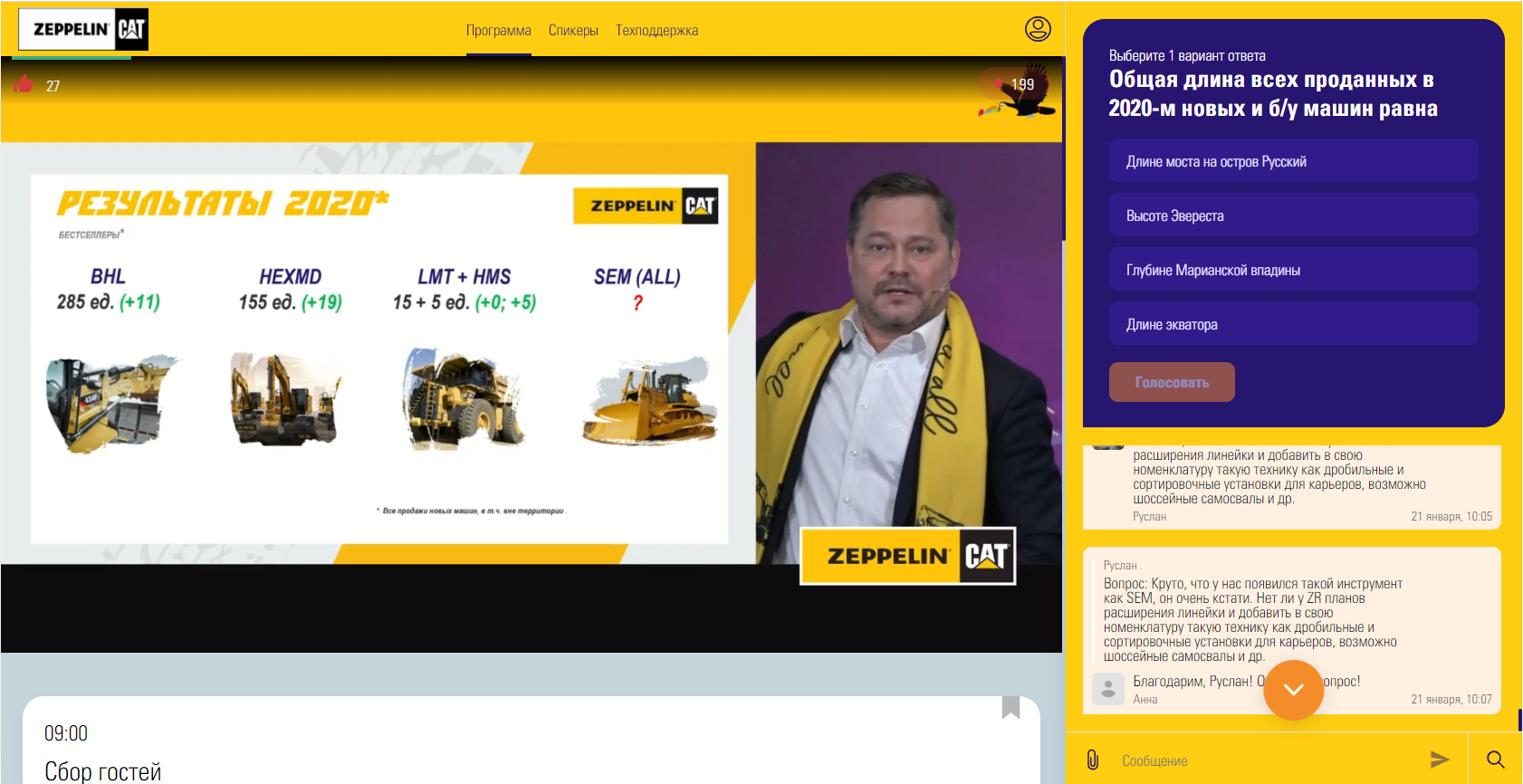This screenshot has width=1523, height=784.
Task: Click the 09:00 agenda time
Action: pyautogui.click(x=66, y=733)
